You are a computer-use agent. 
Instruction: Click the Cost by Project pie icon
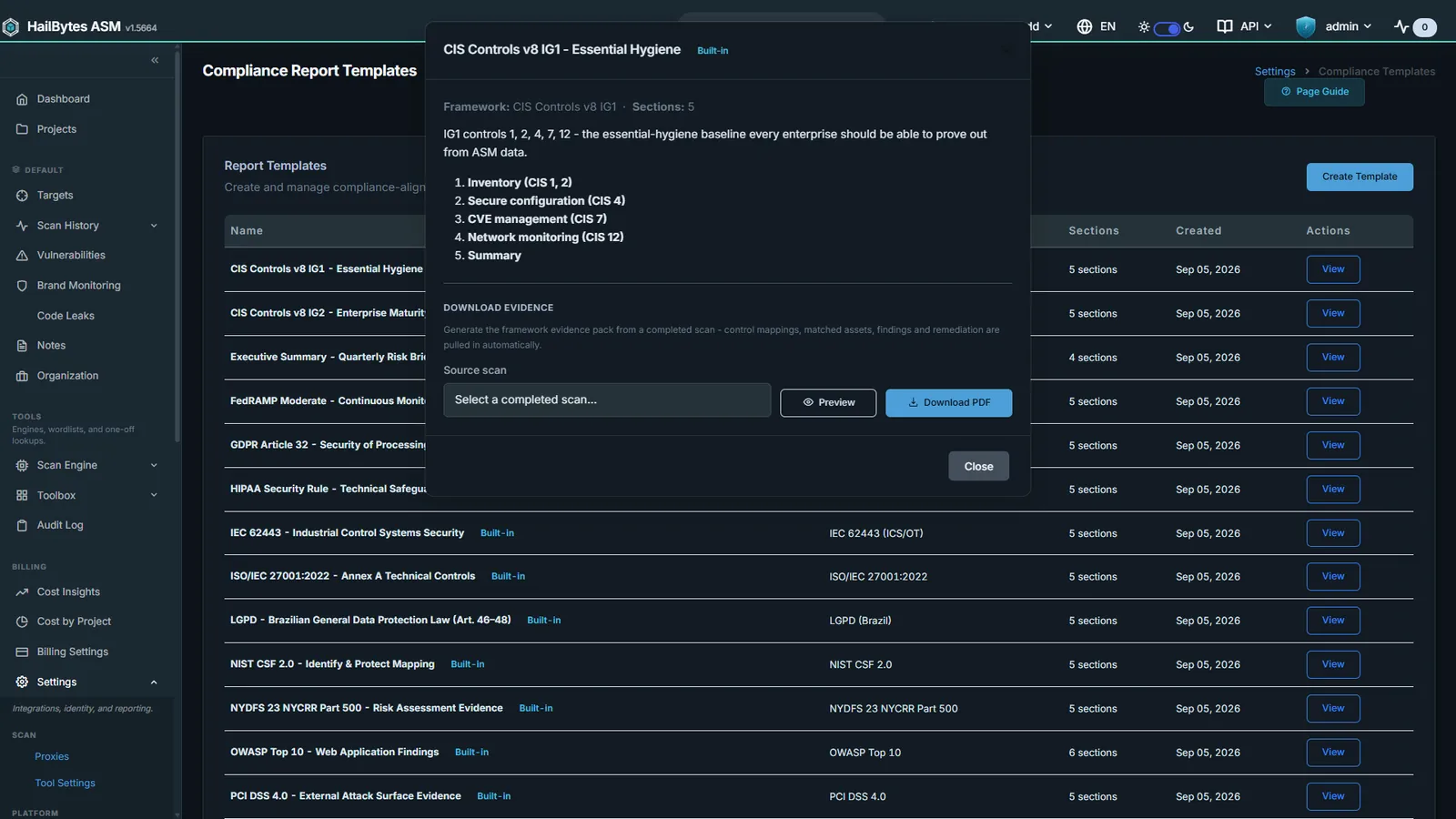[22, 622]
